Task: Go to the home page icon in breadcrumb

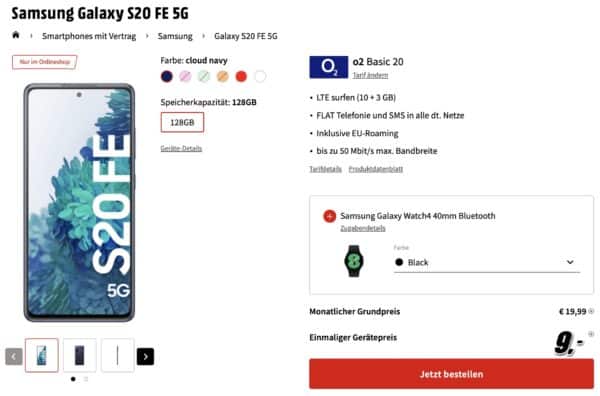Action: [16, 35]
